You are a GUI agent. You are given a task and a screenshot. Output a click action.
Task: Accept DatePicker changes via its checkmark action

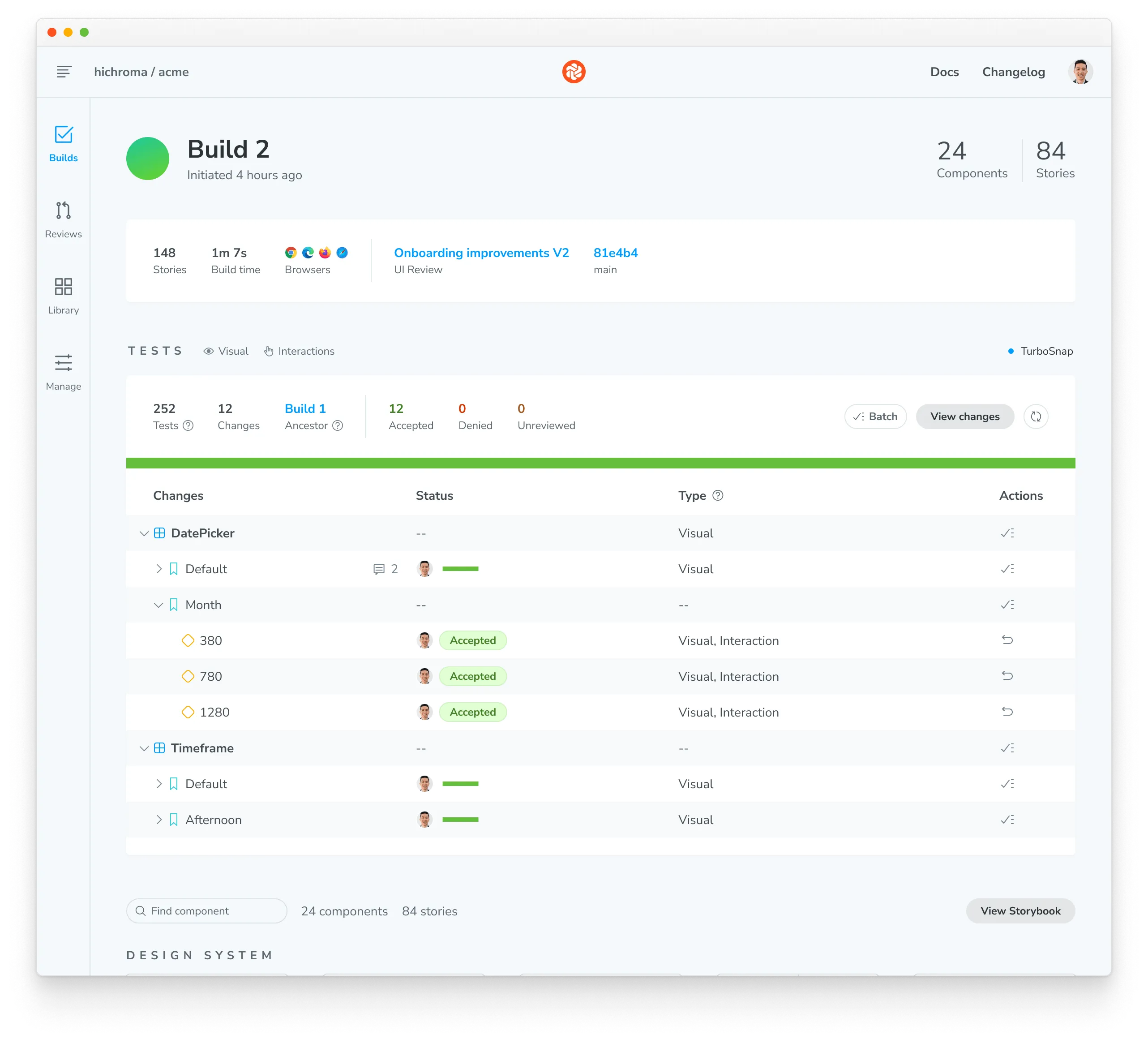coord(1007,533)
